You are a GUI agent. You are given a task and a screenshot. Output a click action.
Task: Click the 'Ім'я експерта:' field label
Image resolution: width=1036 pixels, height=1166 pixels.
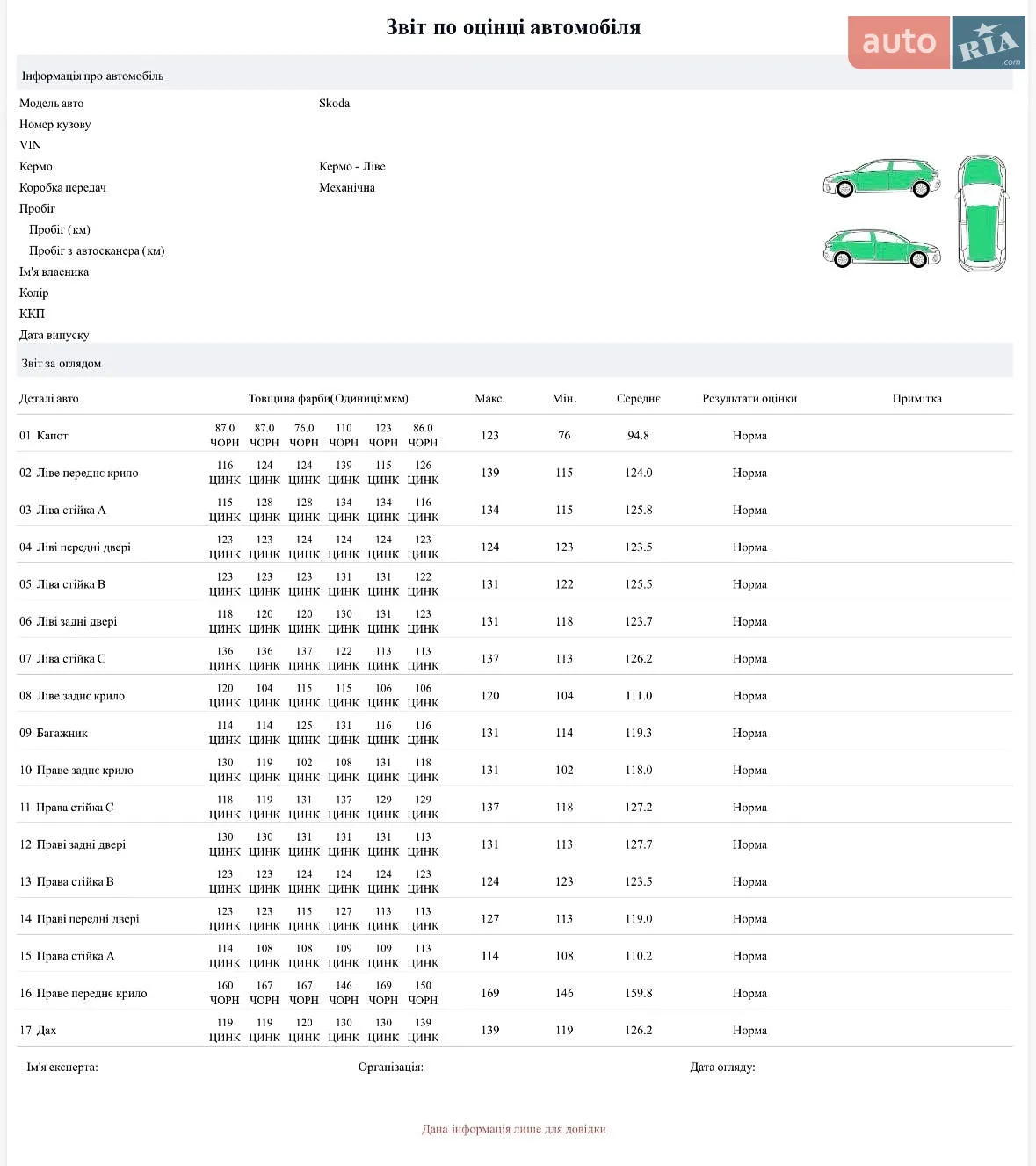pos(62,1067)
